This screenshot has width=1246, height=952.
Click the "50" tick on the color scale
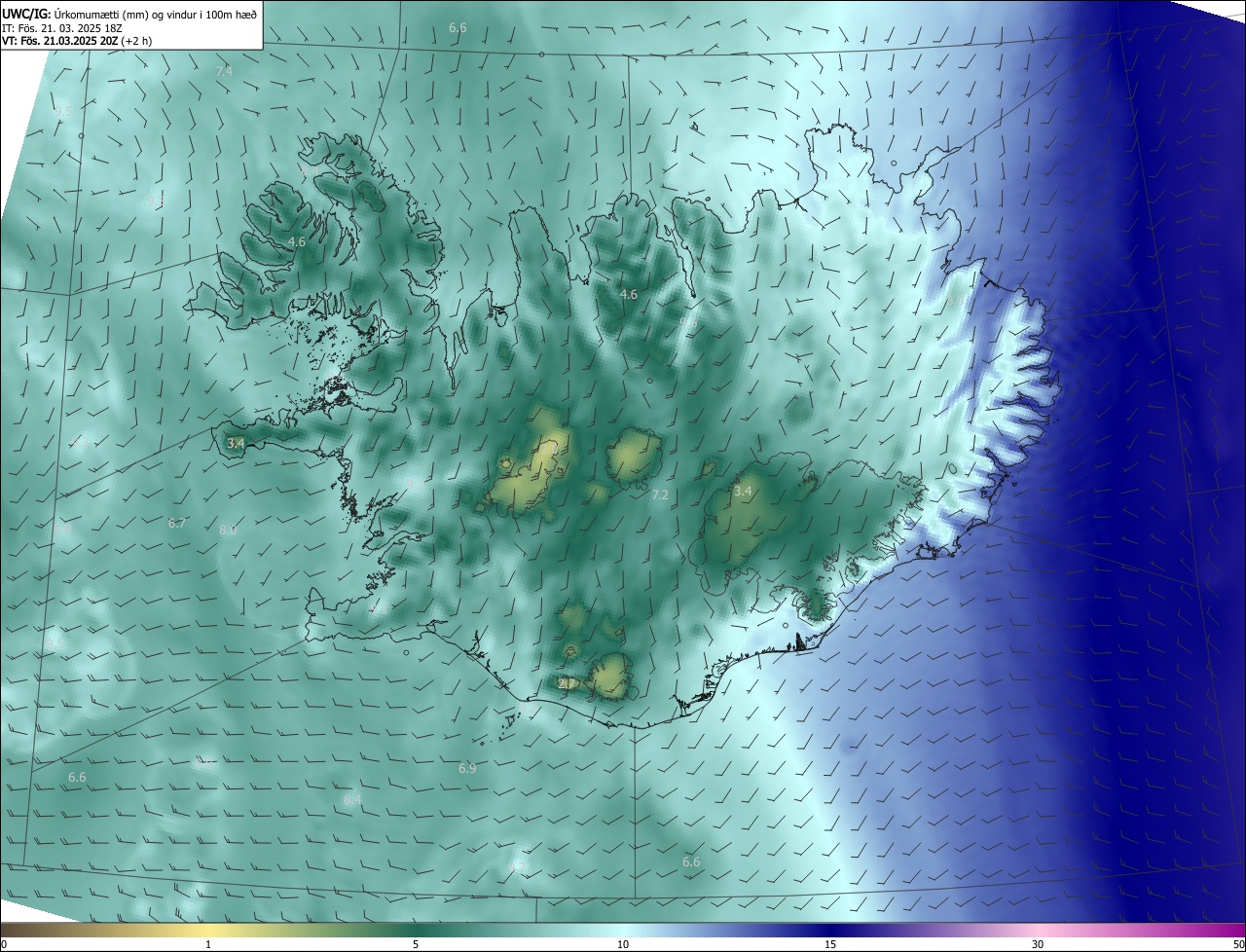[x=1238, y=944]
